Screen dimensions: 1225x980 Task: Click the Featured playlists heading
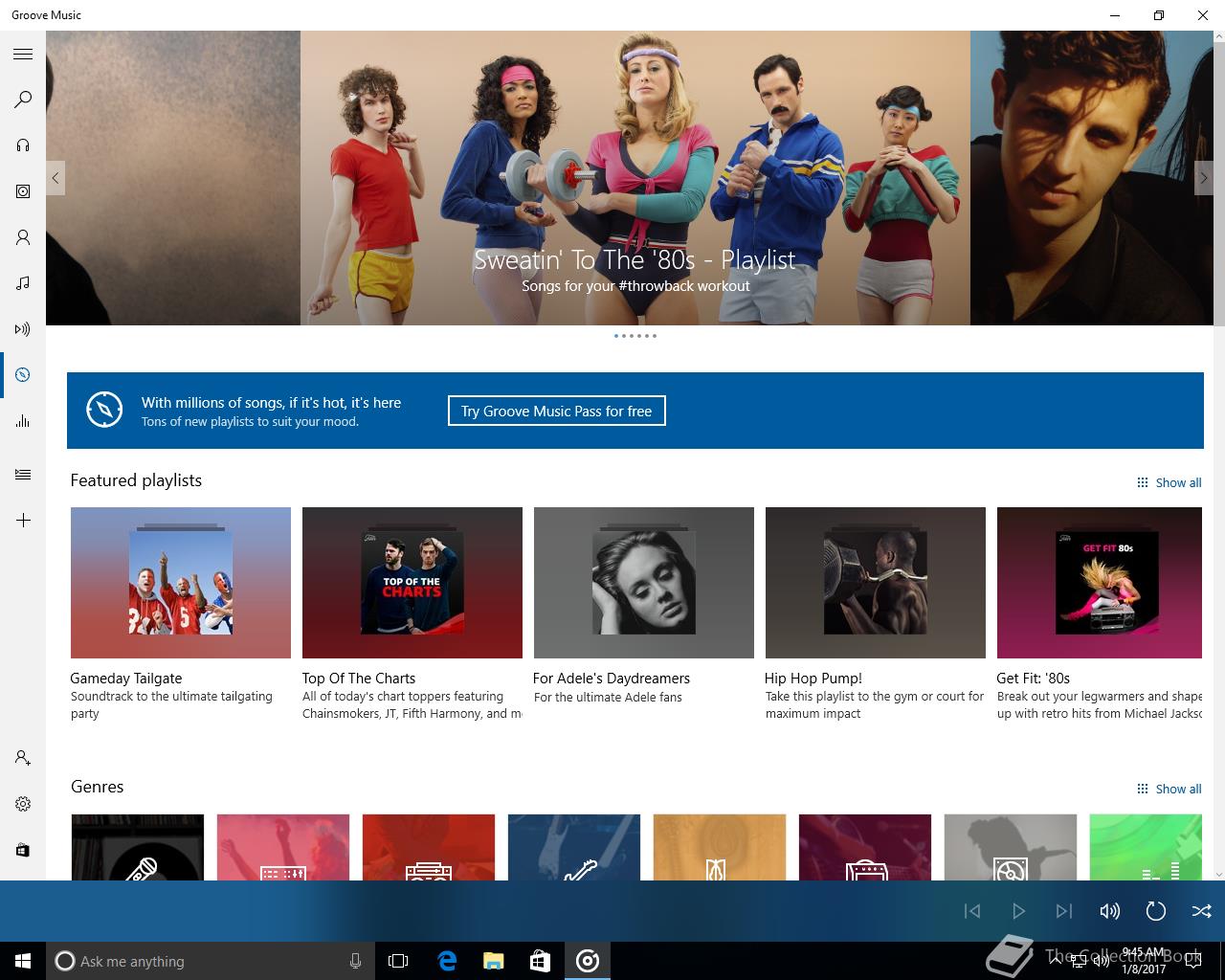tap(136, 480)
